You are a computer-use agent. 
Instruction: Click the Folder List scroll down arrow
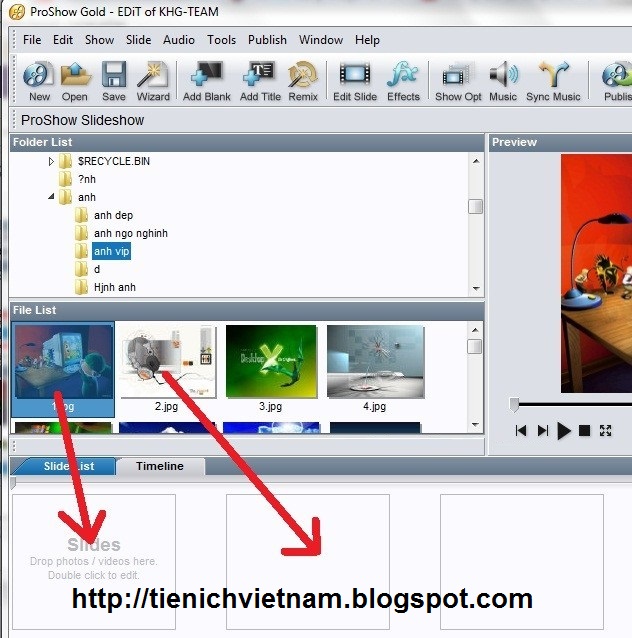(x=476, y=288)
